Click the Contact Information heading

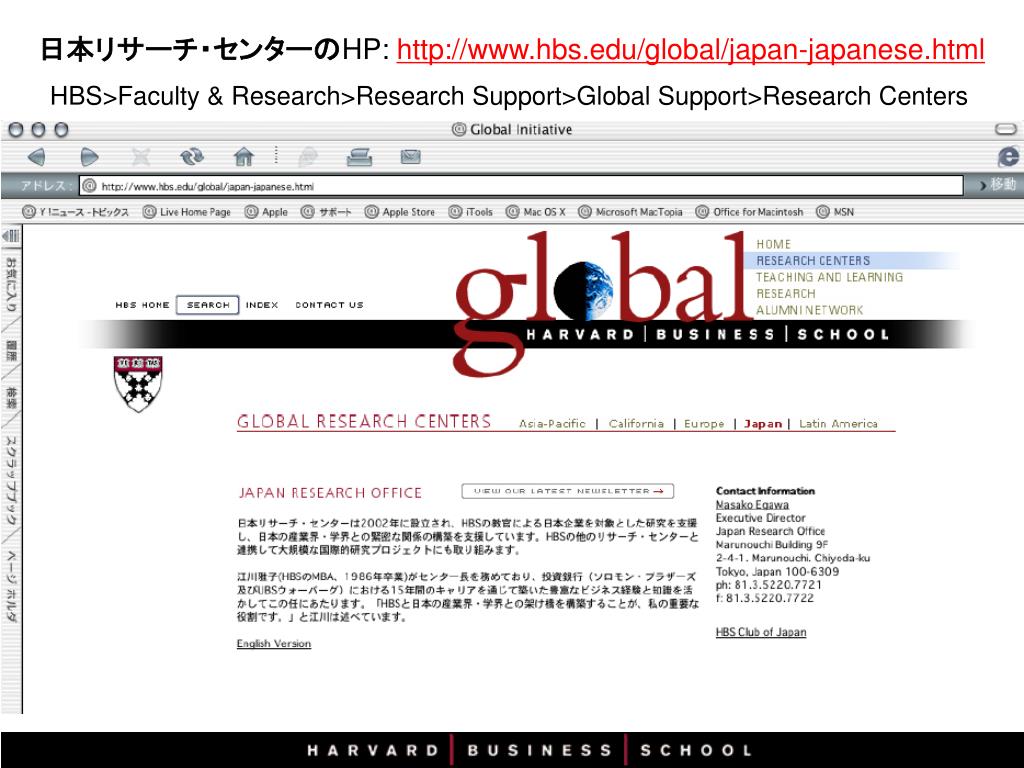(765, 491)
